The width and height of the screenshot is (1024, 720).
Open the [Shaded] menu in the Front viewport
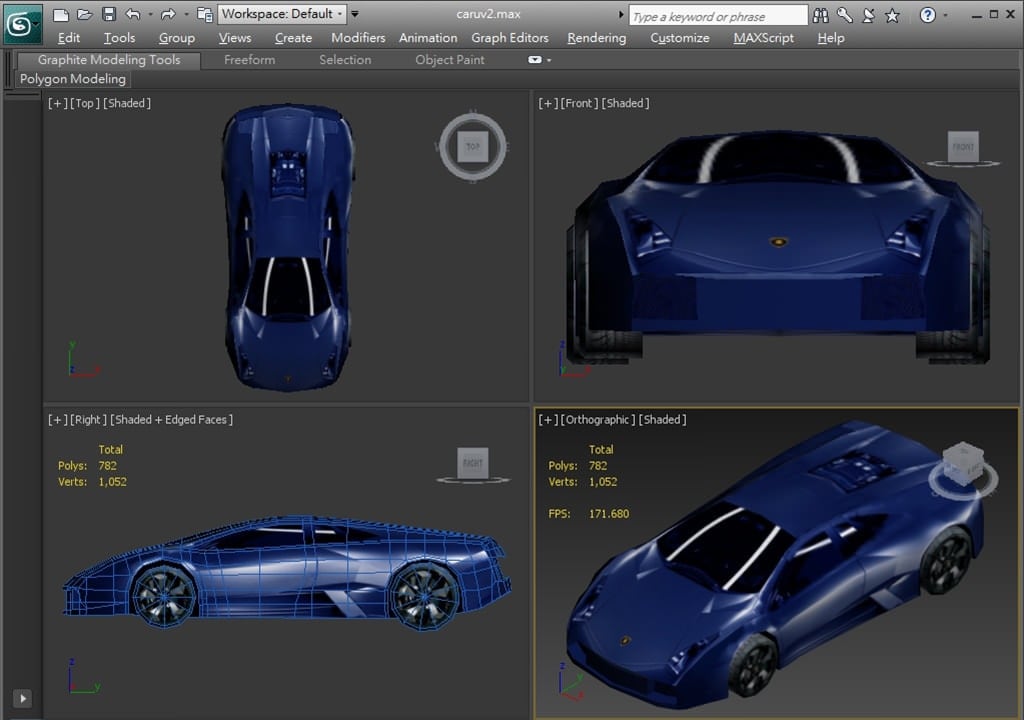pyautogui.click(x=625, y=103)
